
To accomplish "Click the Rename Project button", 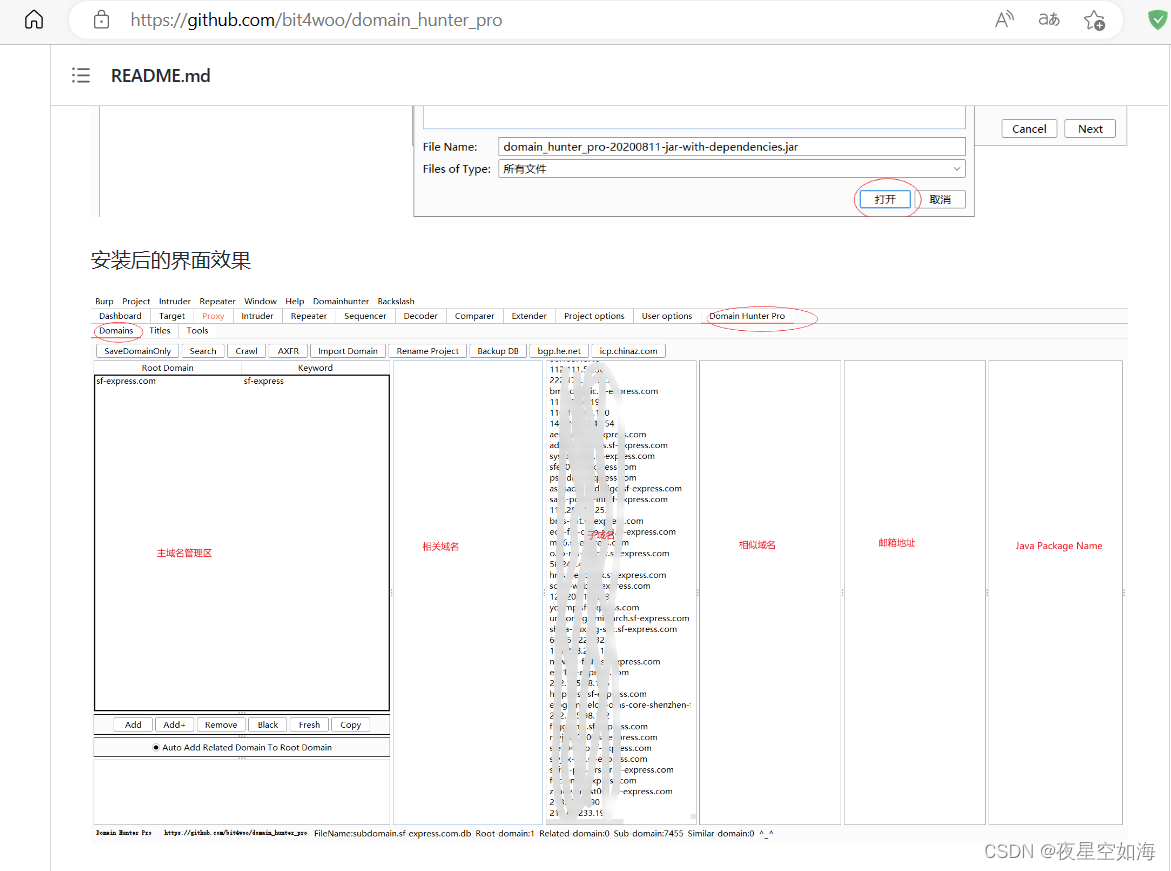I will [x=427, y=351].
